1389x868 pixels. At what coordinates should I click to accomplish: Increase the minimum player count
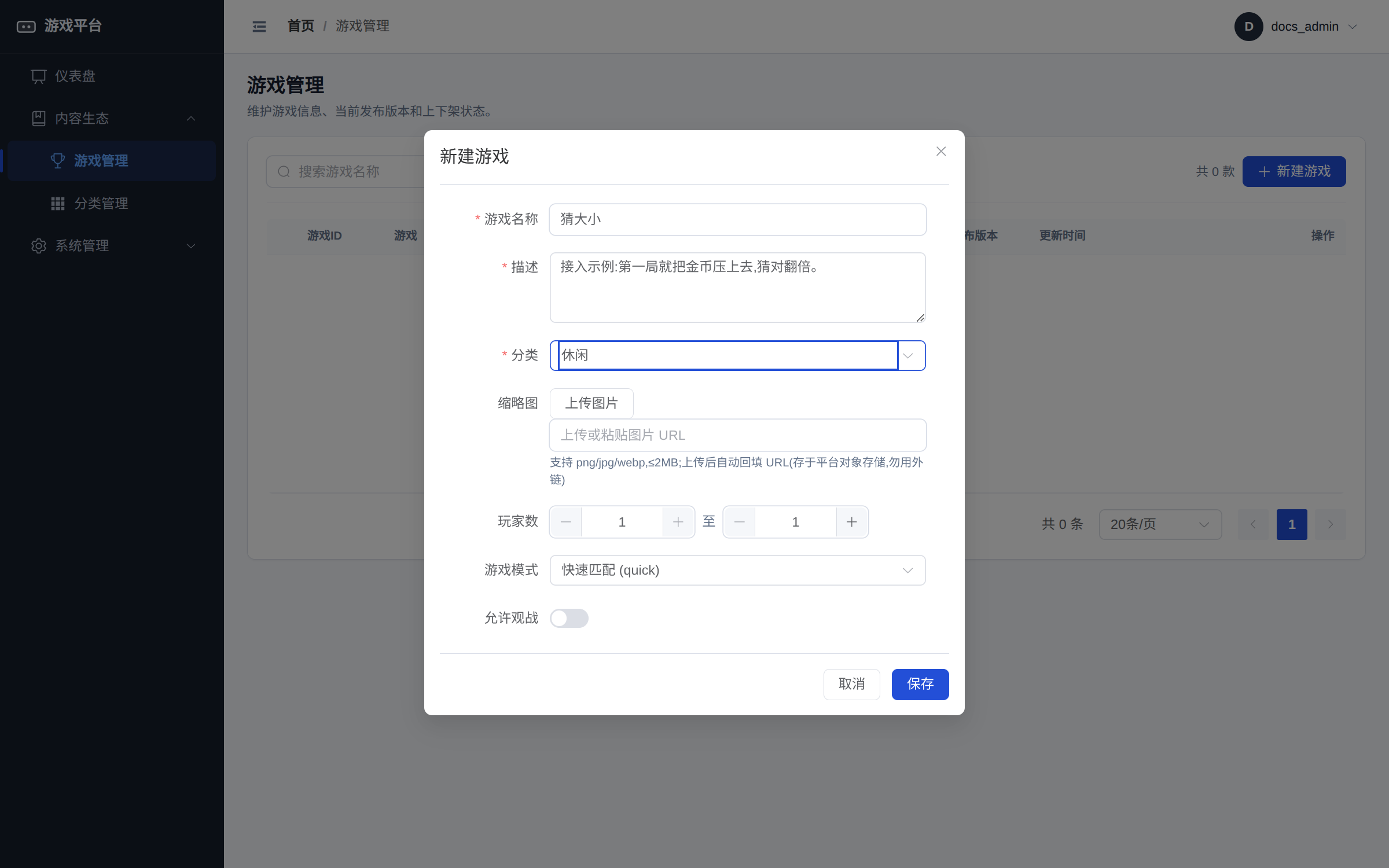pos(678,522)
